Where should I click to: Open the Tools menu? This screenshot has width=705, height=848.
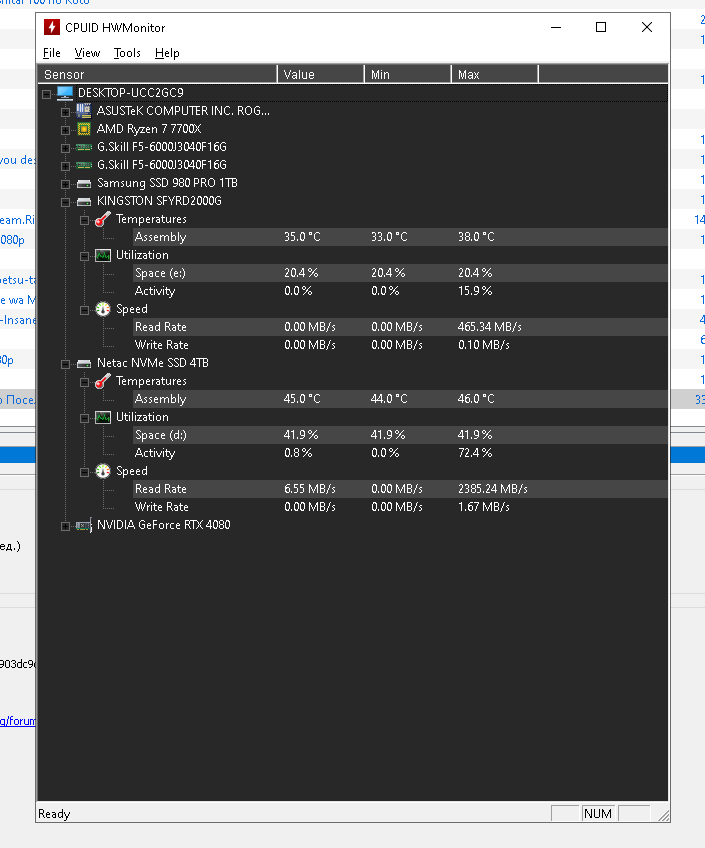tap(127, 53)
